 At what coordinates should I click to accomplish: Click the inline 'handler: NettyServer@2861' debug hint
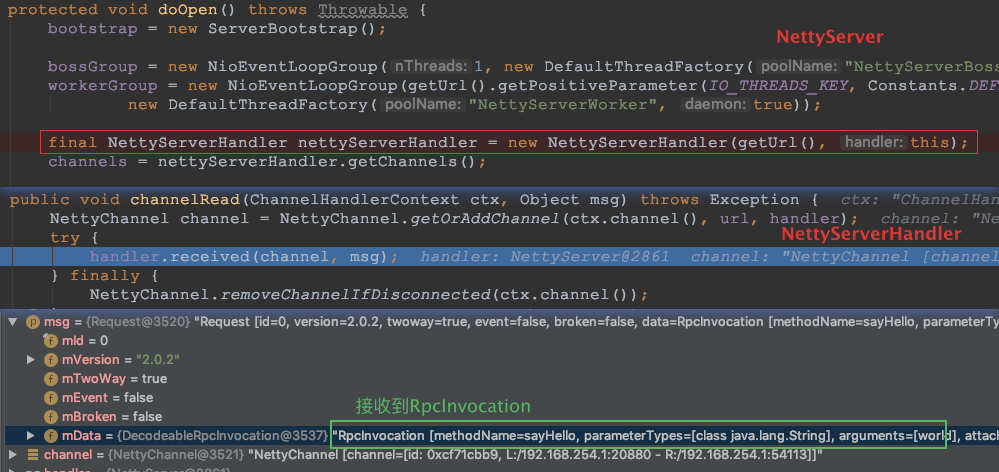click(545, 257)
